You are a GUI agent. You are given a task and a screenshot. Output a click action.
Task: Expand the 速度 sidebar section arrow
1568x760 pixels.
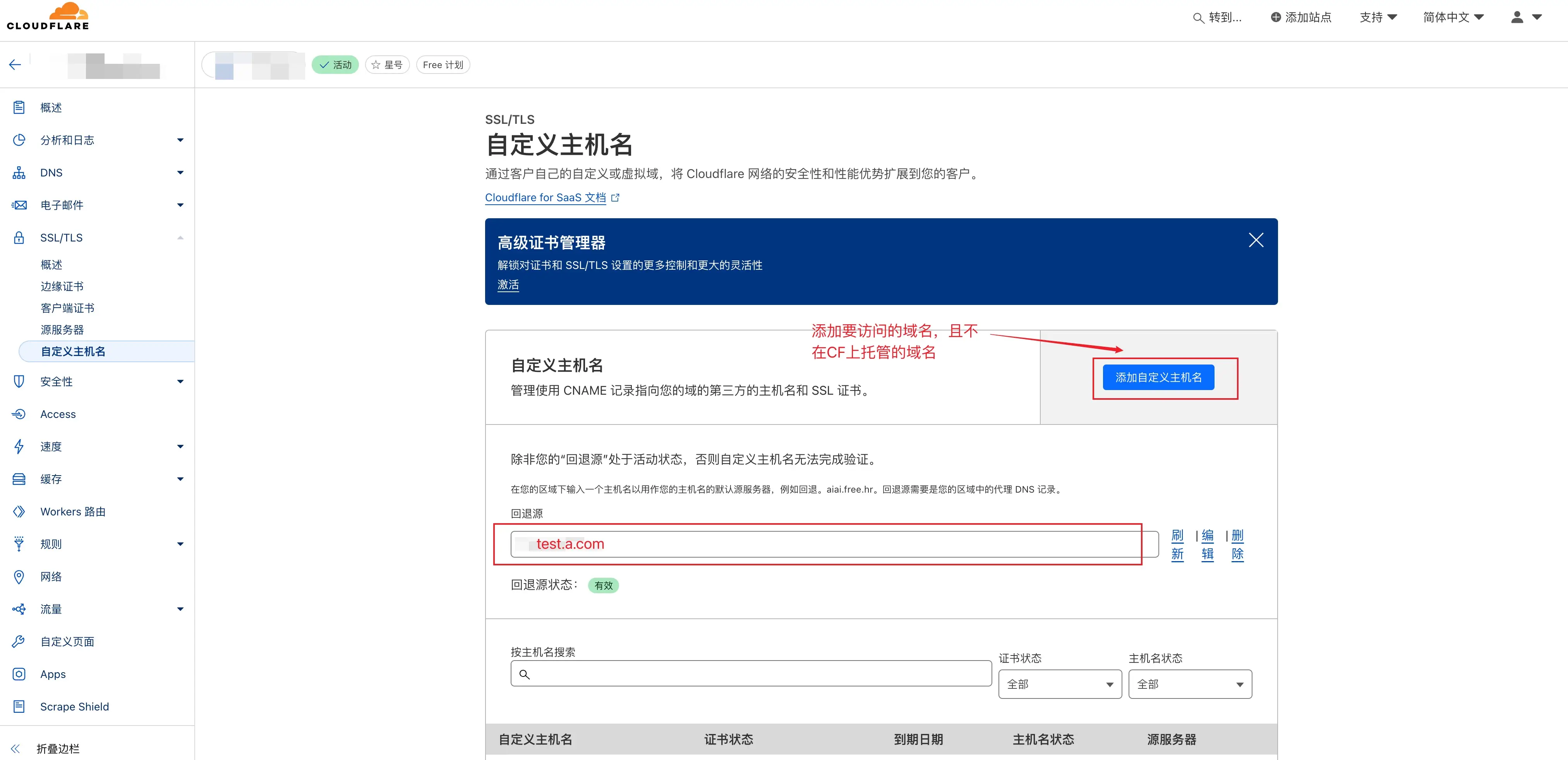(180, 447)
